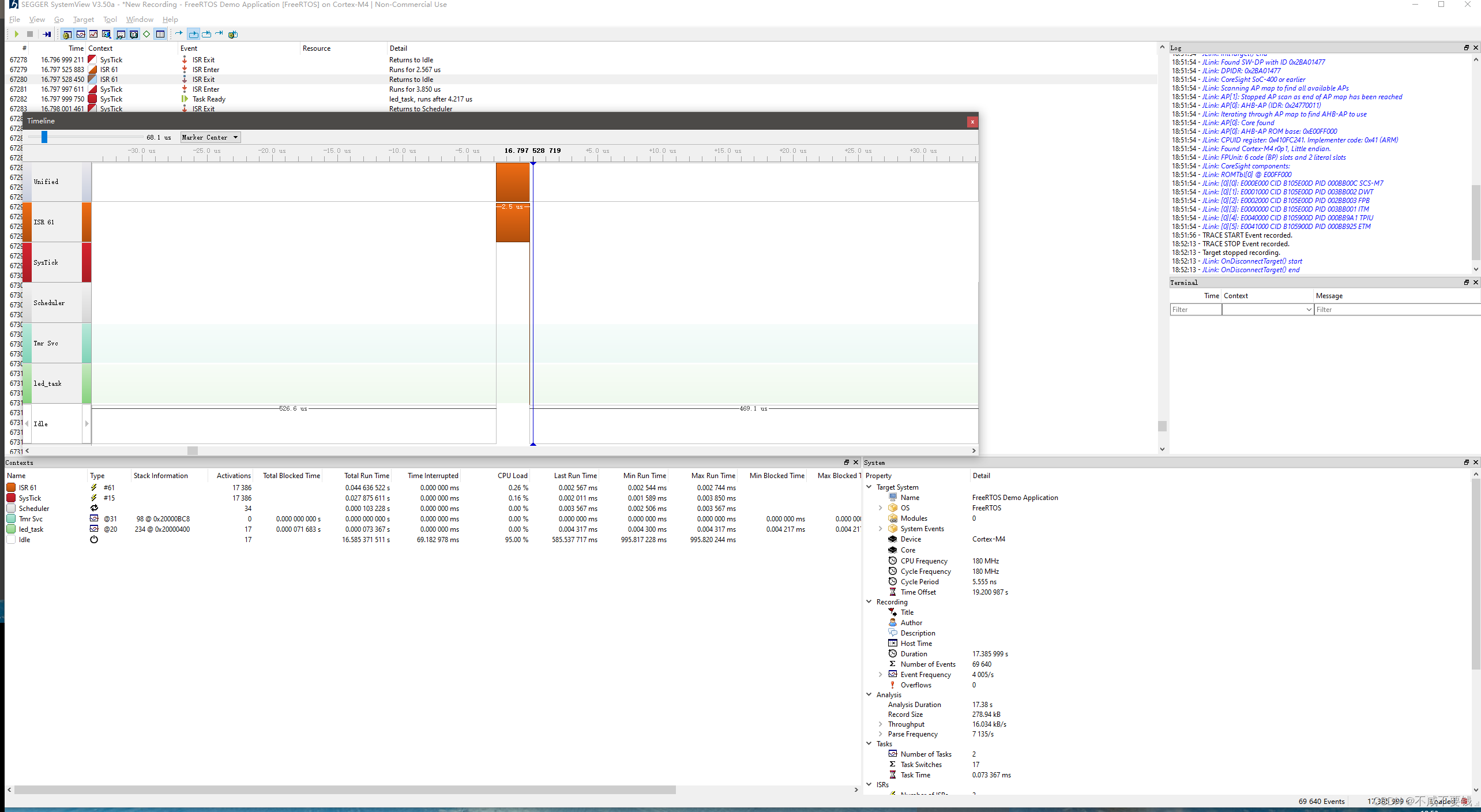The image size is (1481, 812).
Task: Click the green diamond toolbar icon
Action: (x=146, y=34)
